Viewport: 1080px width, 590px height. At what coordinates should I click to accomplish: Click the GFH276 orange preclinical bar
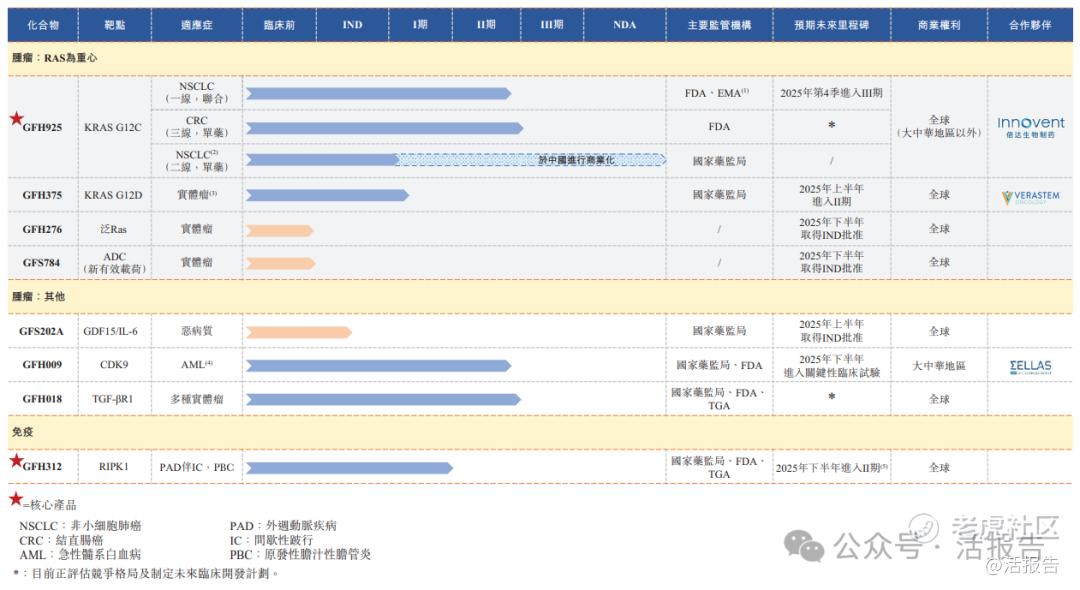pos(280,231)
